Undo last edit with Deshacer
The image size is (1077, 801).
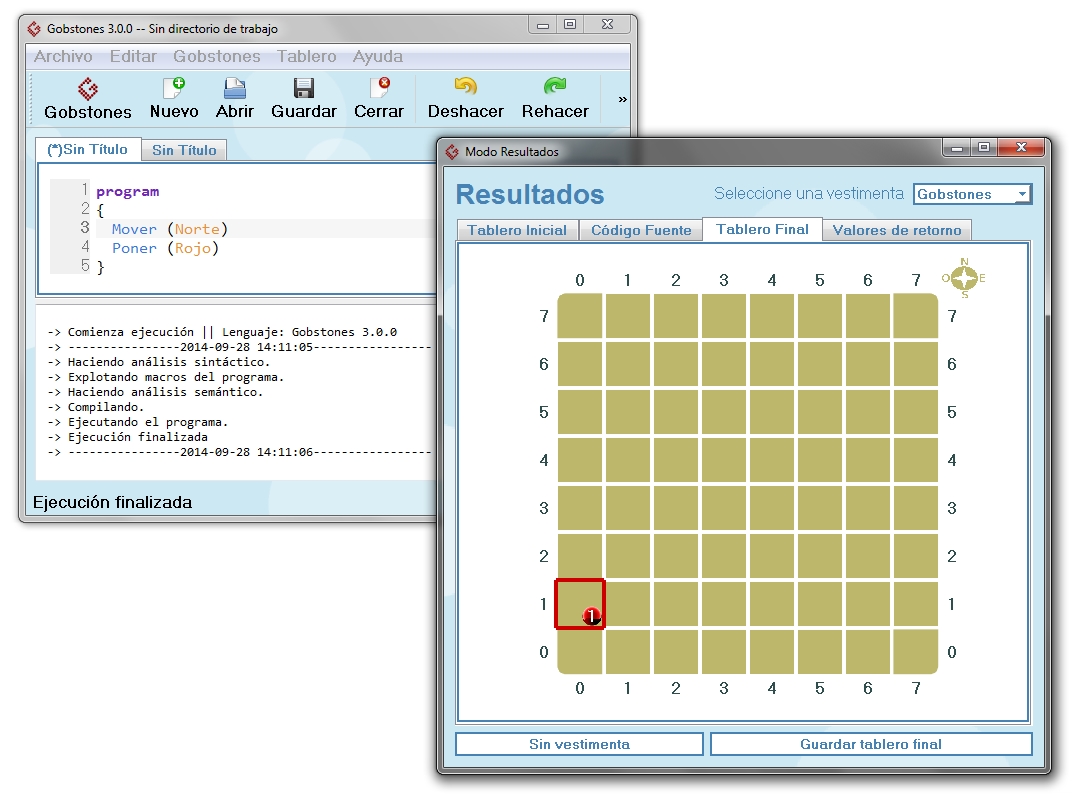[x=466, y=98]
